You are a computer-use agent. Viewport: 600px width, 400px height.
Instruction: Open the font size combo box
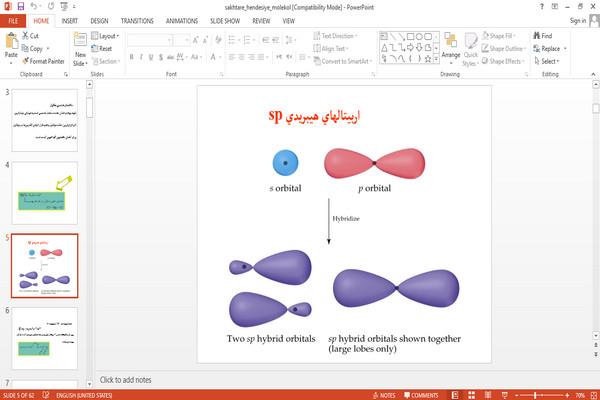(181, 40)
